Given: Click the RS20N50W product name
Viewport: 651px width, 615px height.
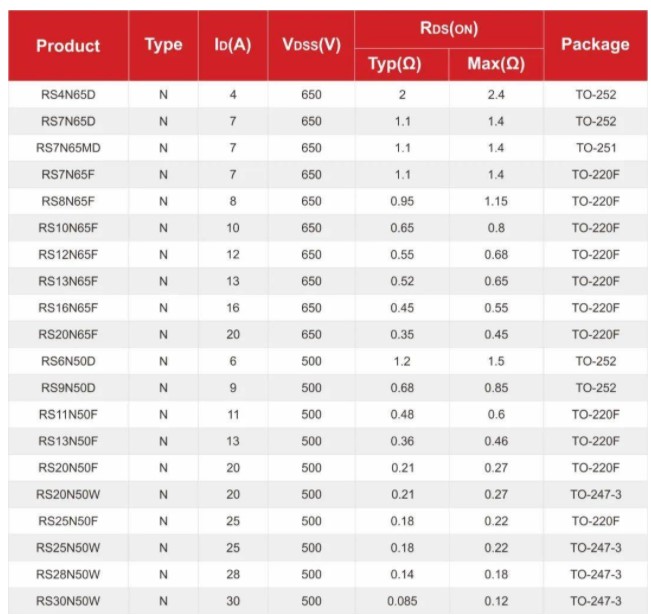Looking at the screenshot, I should (x=68, y=494).
